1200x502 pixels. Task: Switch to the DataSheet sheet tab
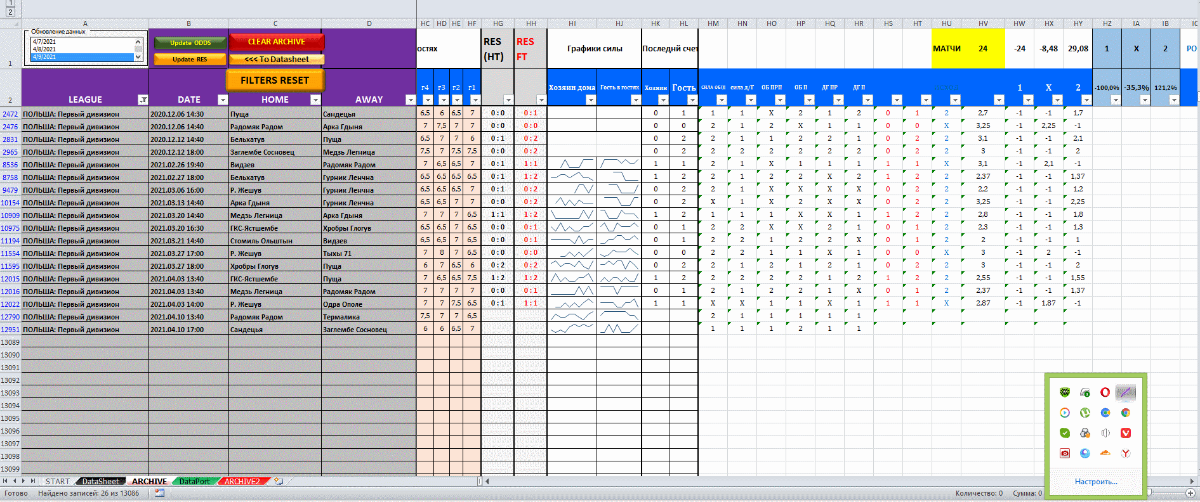tap(101, 481)
